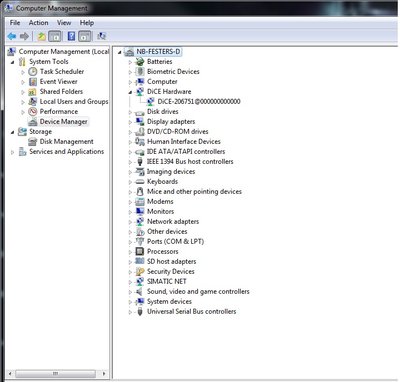Viewport: 400px width, 382px height.
Task: Collapse the DiCE Hardware category
Action: 130,92
